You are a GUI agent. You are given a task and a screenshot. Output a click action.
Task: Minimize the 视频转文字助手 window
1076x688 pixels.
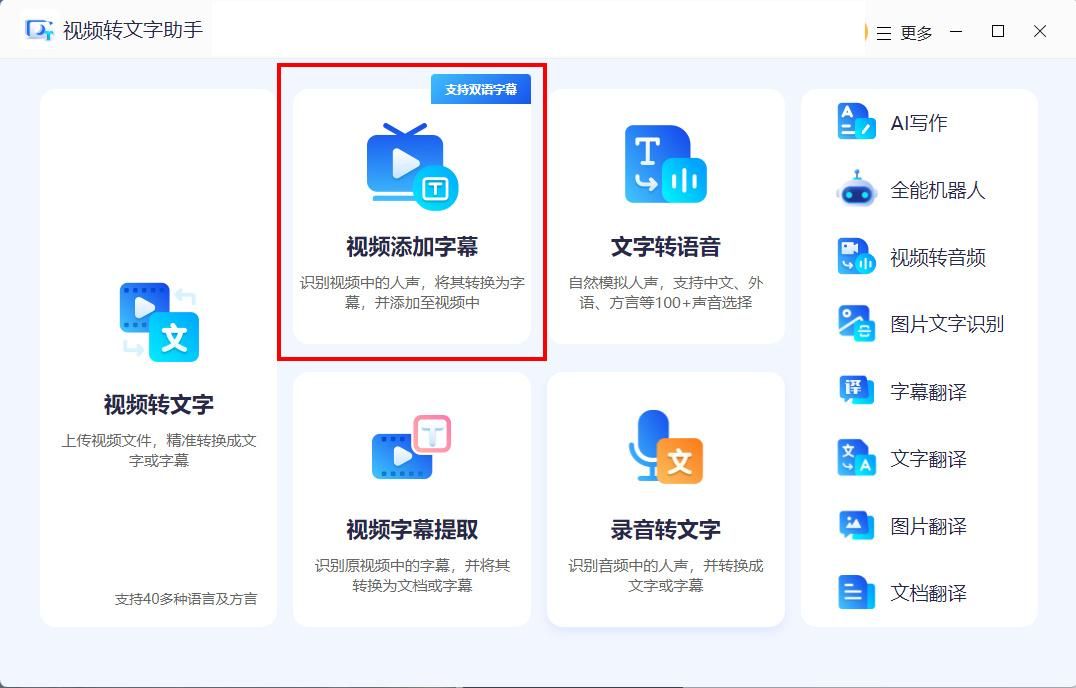tap(956, 32)
